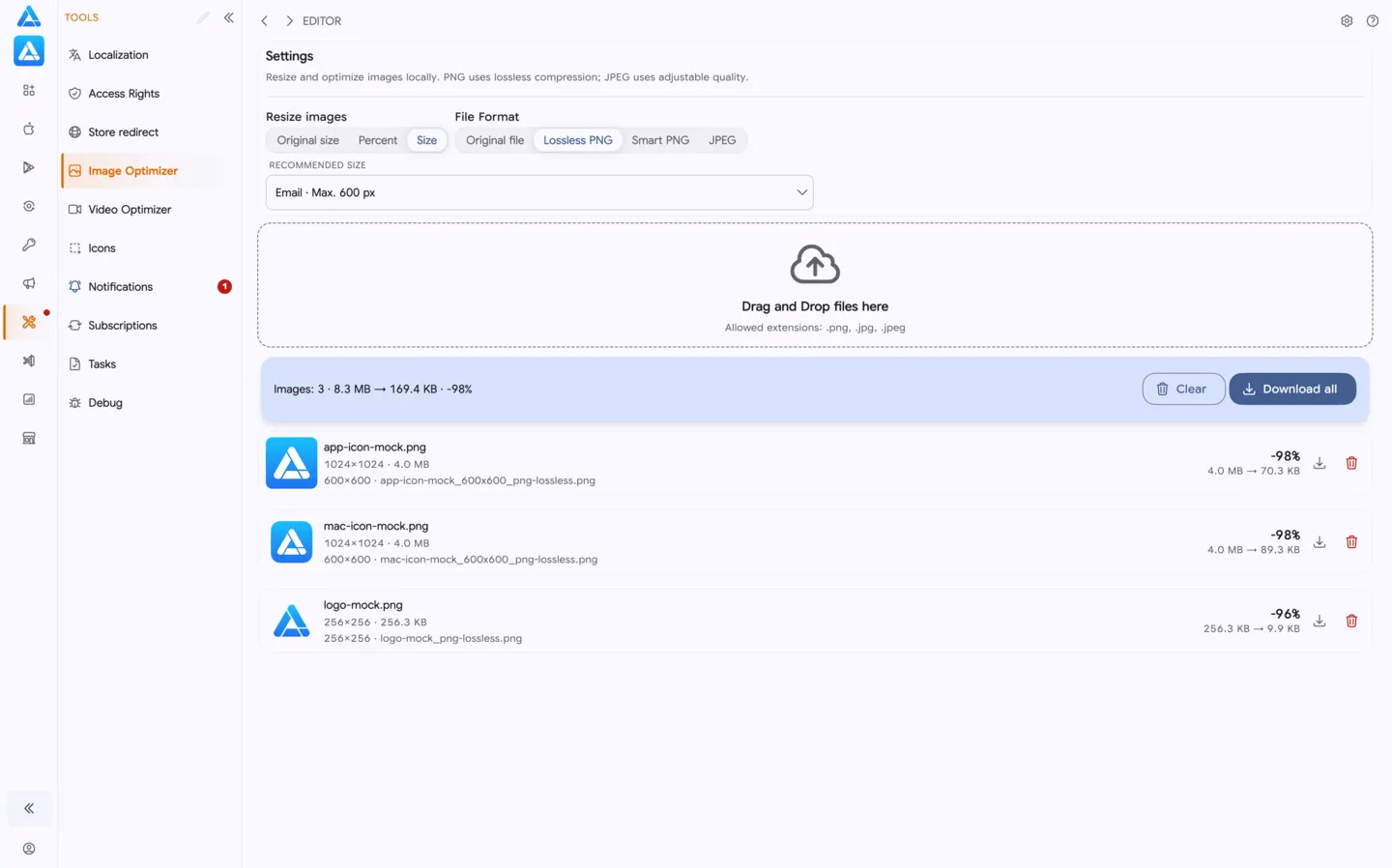The image size is (1392, 868).
Task: Click the 'Drag and Drop files here' text
Action: pos(815,306)
